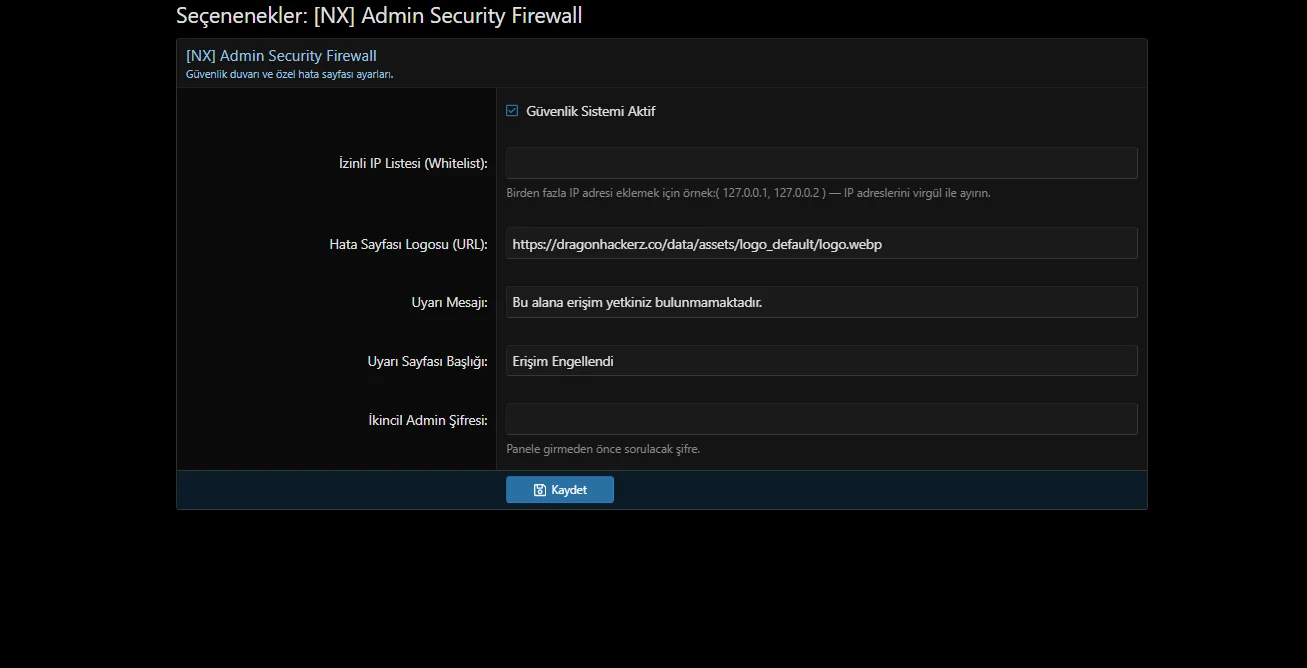Click the 'İkincil Admin Şifresi:' label
The height and width of the screenshot is (668, 1307).
click(x=427, y=420)
